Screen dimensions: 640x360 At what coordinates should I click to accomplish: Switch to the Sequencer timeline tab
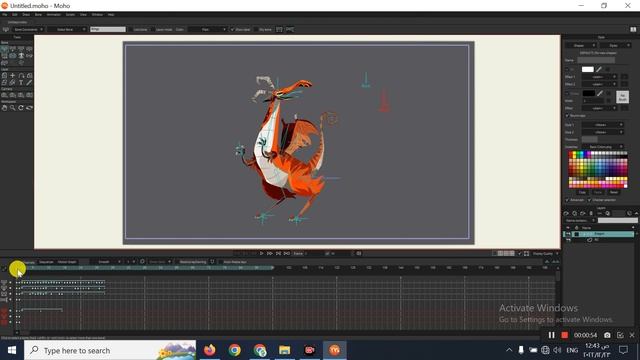click(x=46, y=262)
